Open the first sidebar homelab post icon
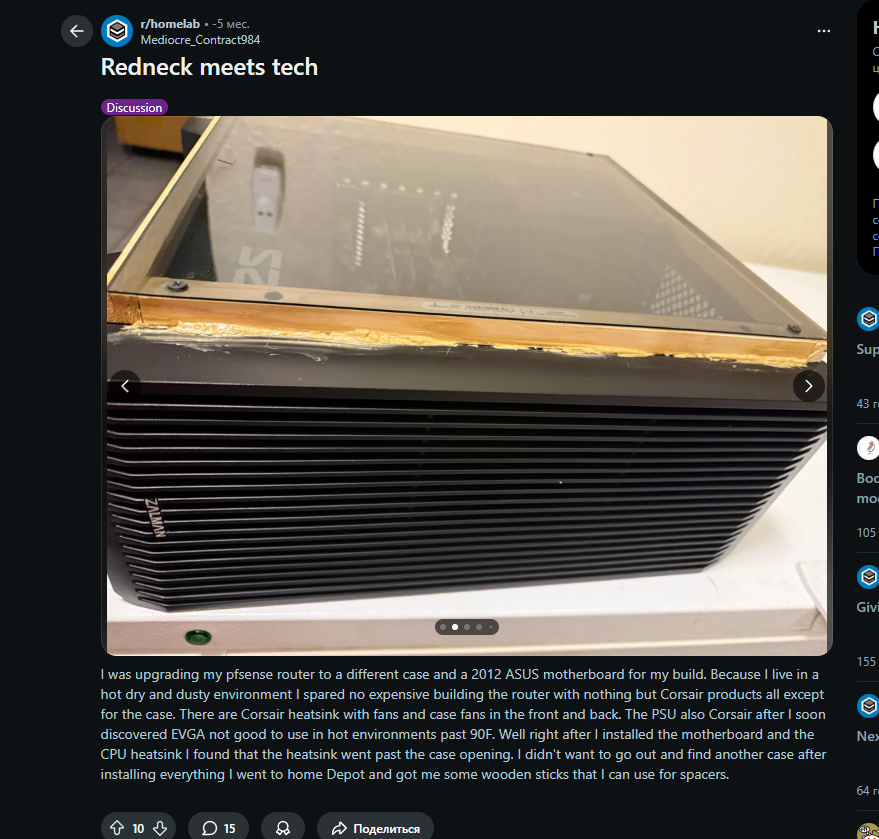This screenshot has height=839, width=879. [x=868, y=319]
